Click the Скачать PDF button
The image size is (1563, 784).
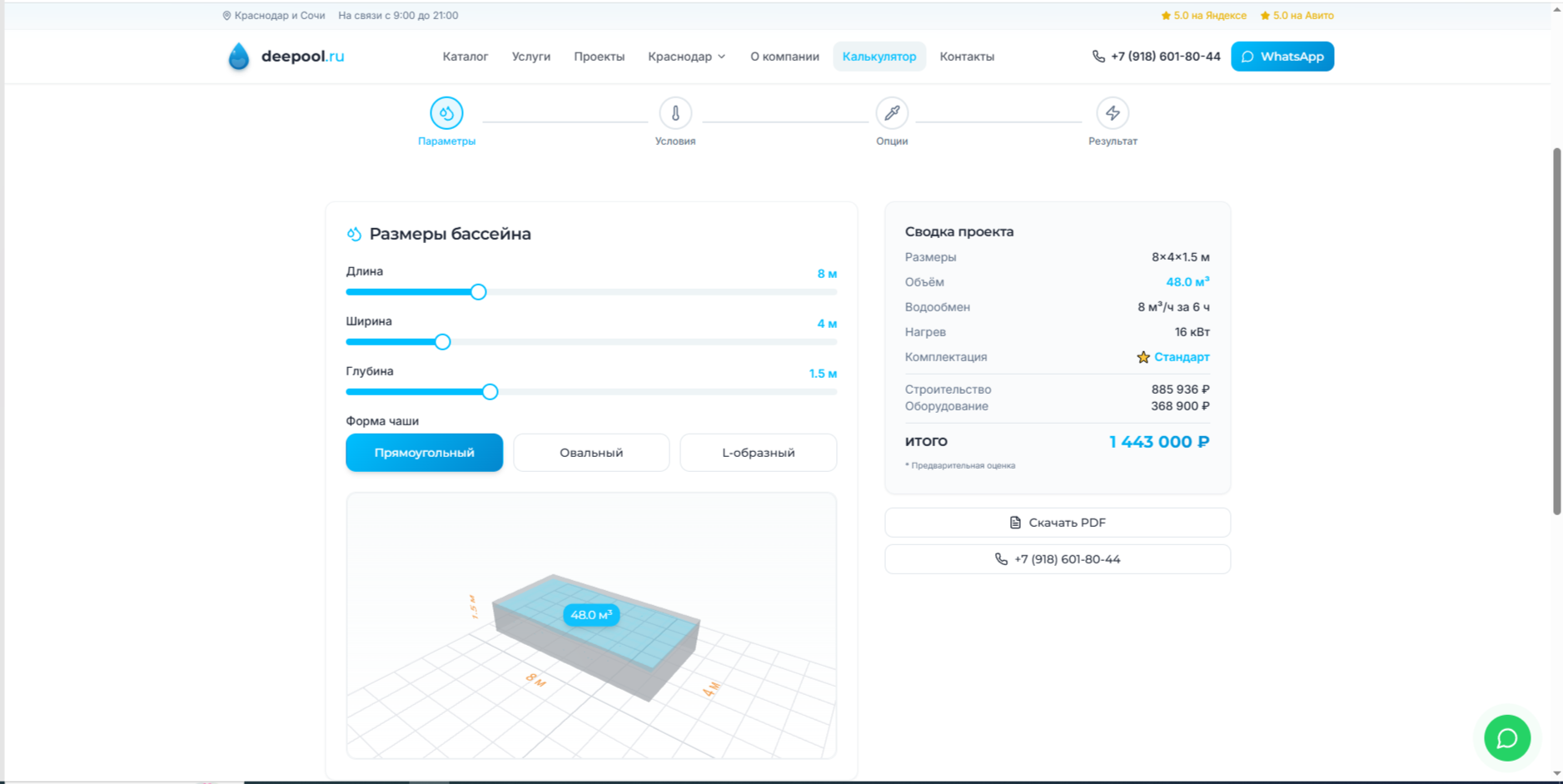point(1058,523)
